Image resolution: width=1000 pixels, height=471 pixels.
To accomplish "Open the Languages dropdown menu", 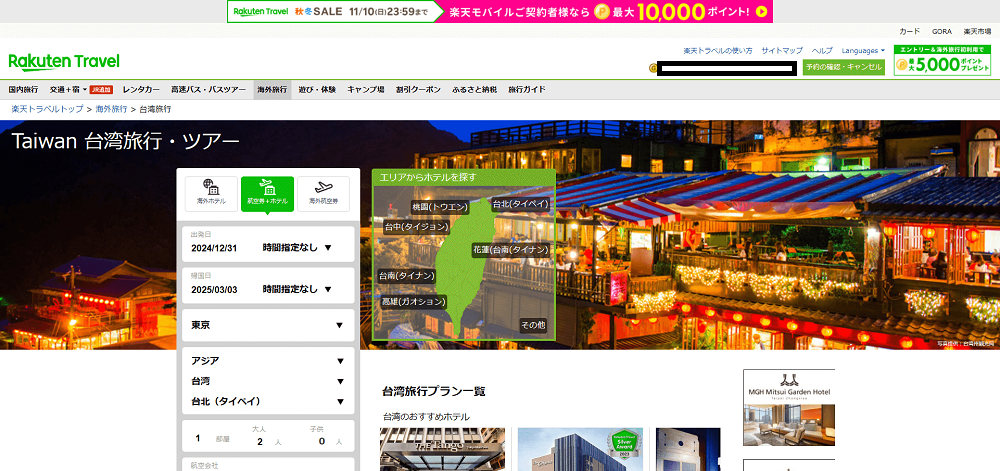I will tap(862, 50).
